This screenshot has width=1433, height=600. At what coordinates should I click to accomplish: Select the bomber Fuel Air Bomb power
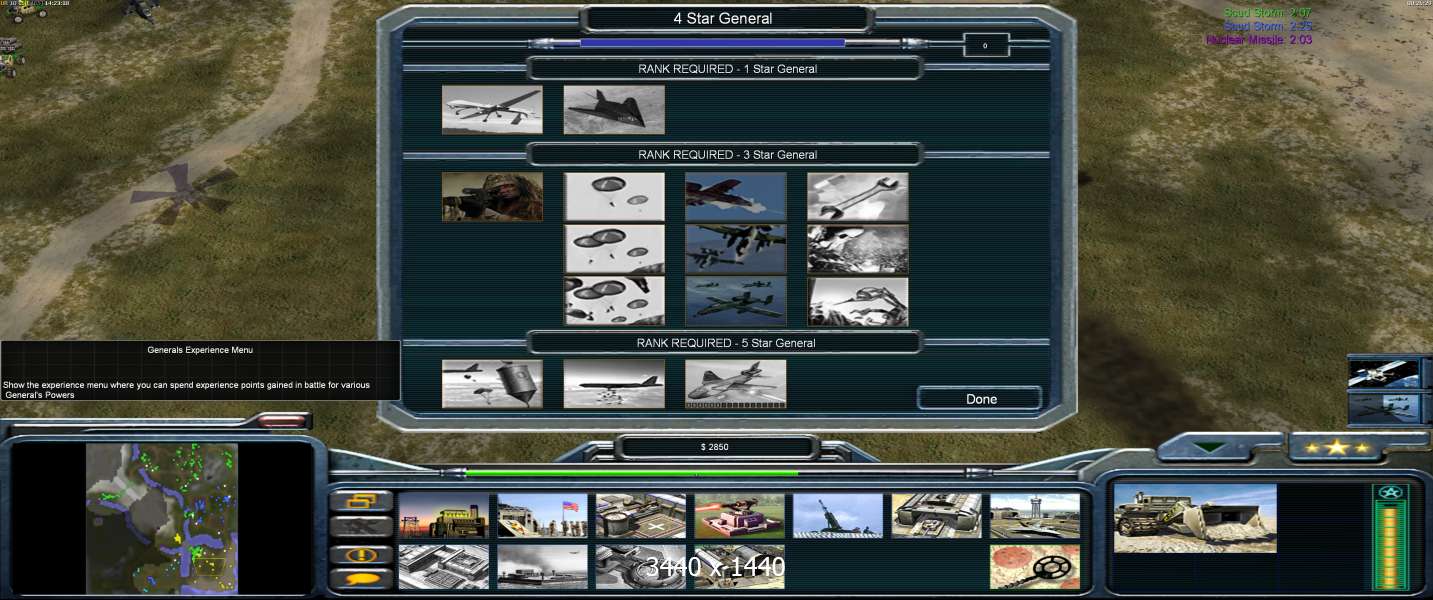click(x=614, y=384)
